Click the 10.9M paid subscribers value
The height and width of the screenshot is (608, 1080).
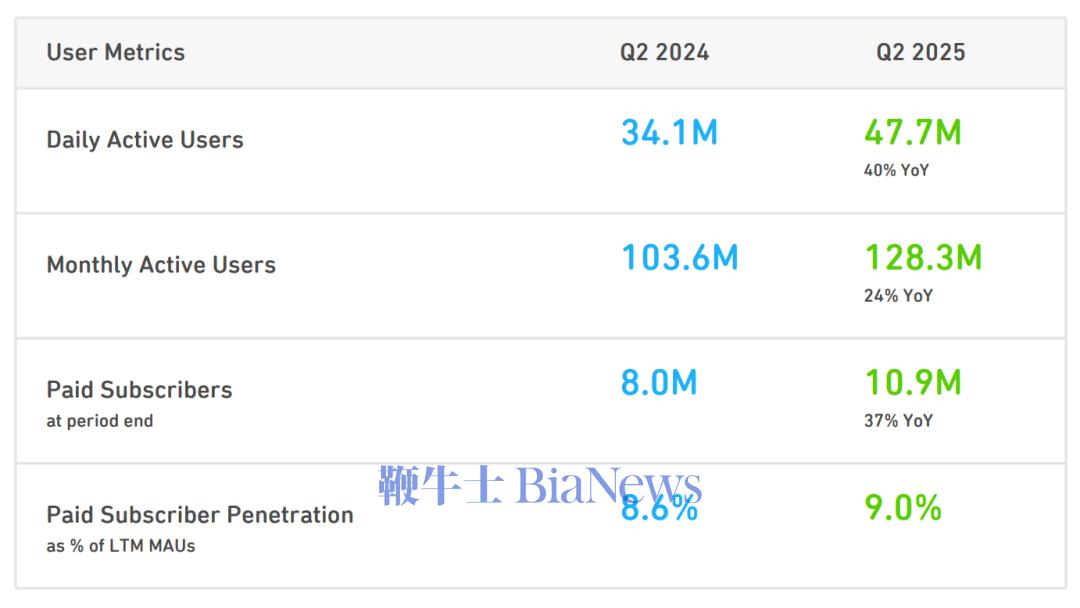coord(913,383)
